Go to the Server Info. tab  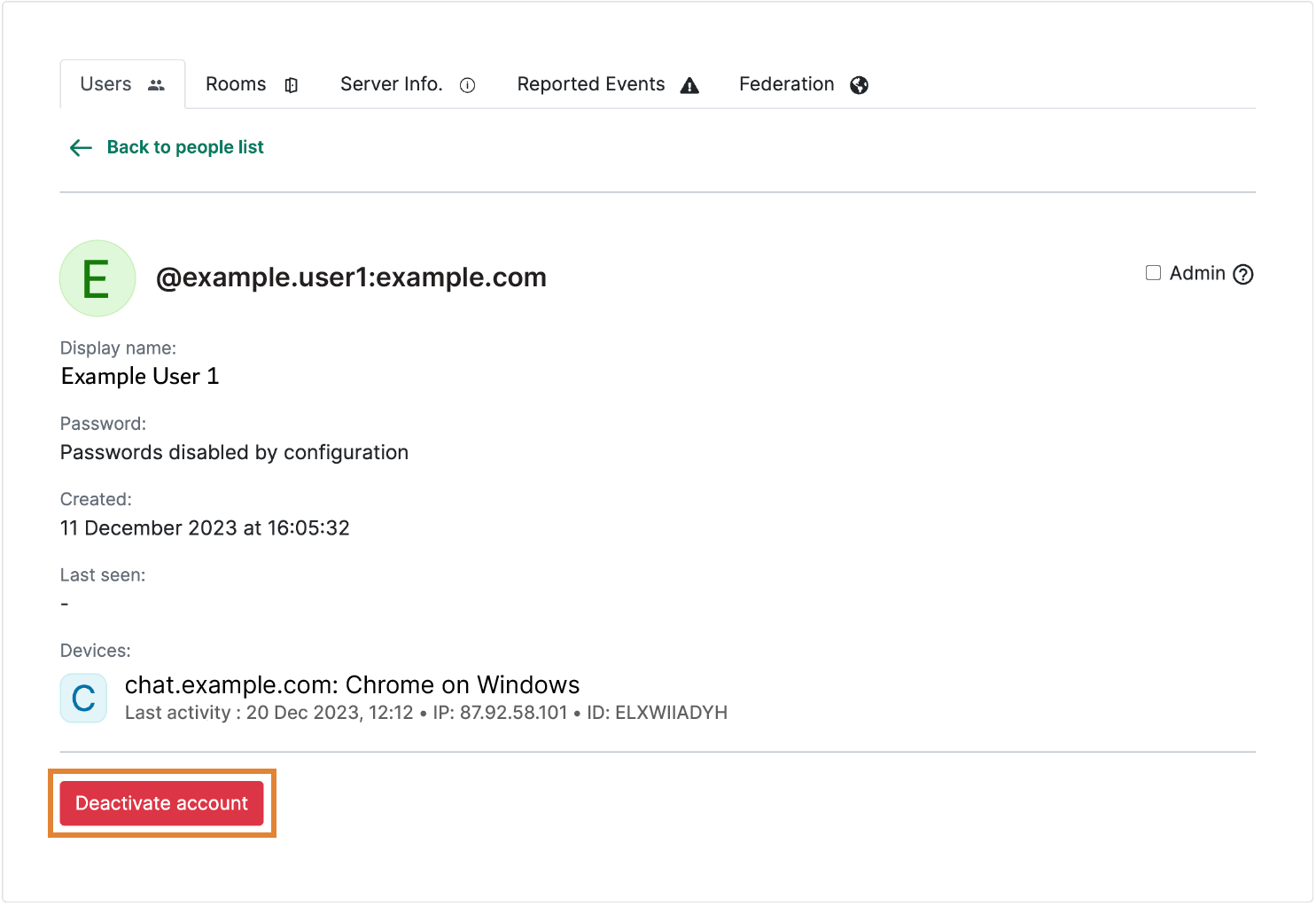coord(391,84)
